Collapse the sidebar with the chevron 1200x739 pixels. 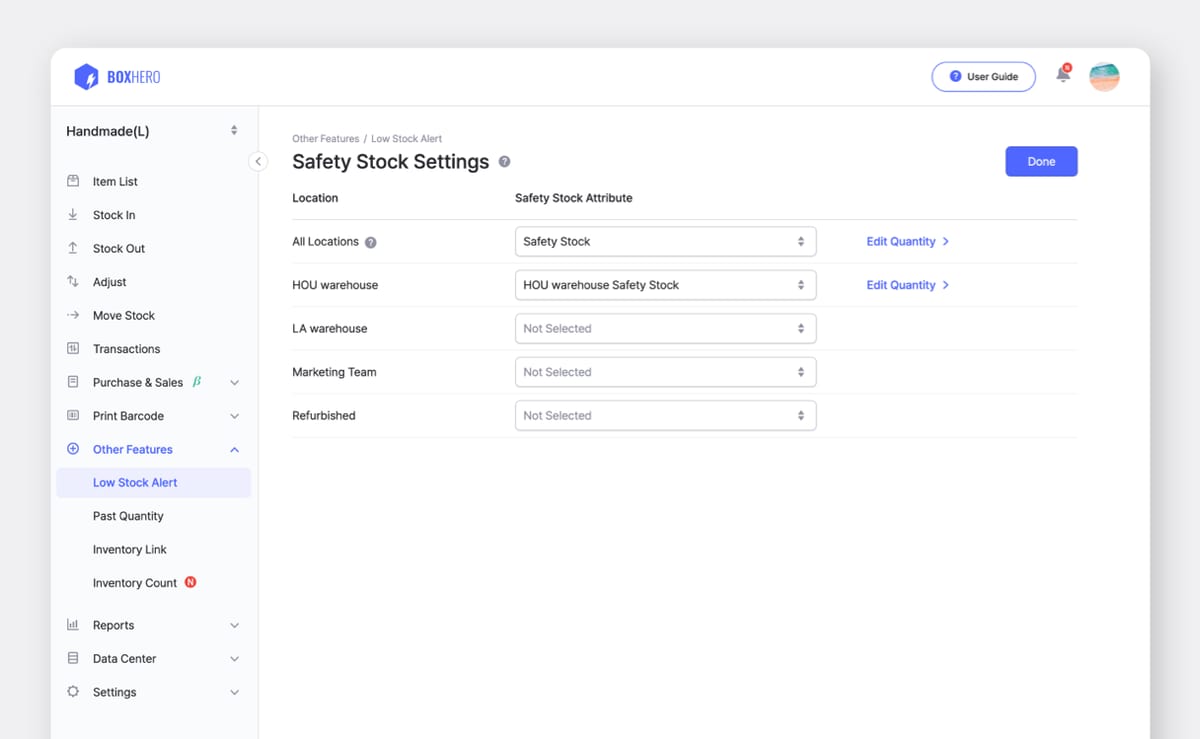point(258,160)
